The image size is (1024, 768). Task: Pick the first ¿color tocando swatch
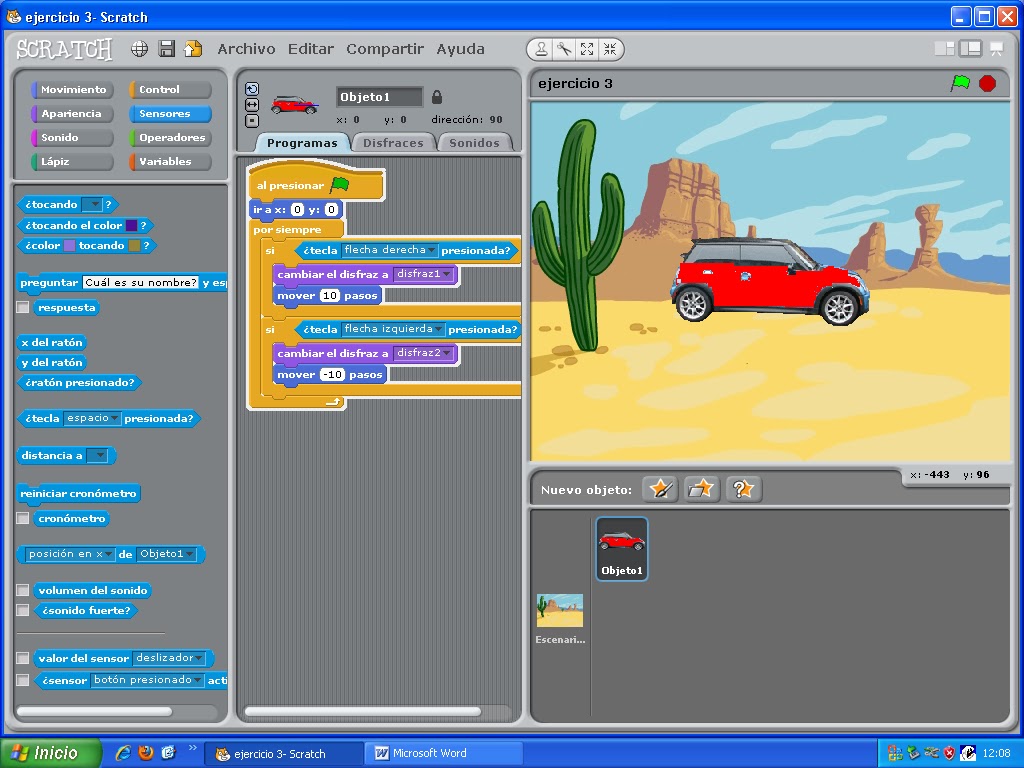(x=69, y=246)
